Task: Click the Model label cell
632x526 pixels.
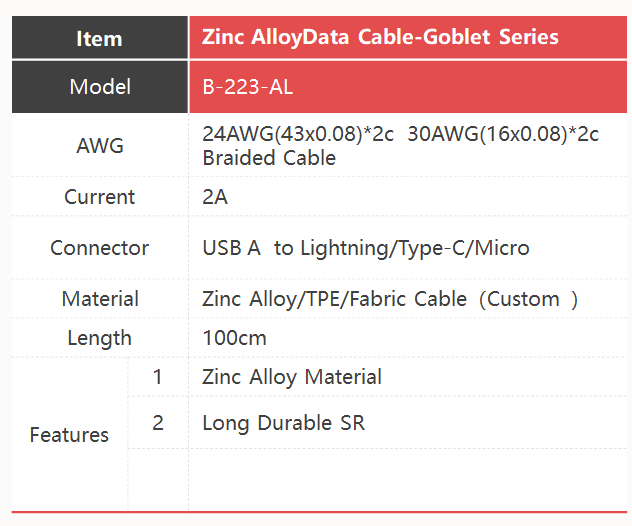Action: tap(100, 87)
